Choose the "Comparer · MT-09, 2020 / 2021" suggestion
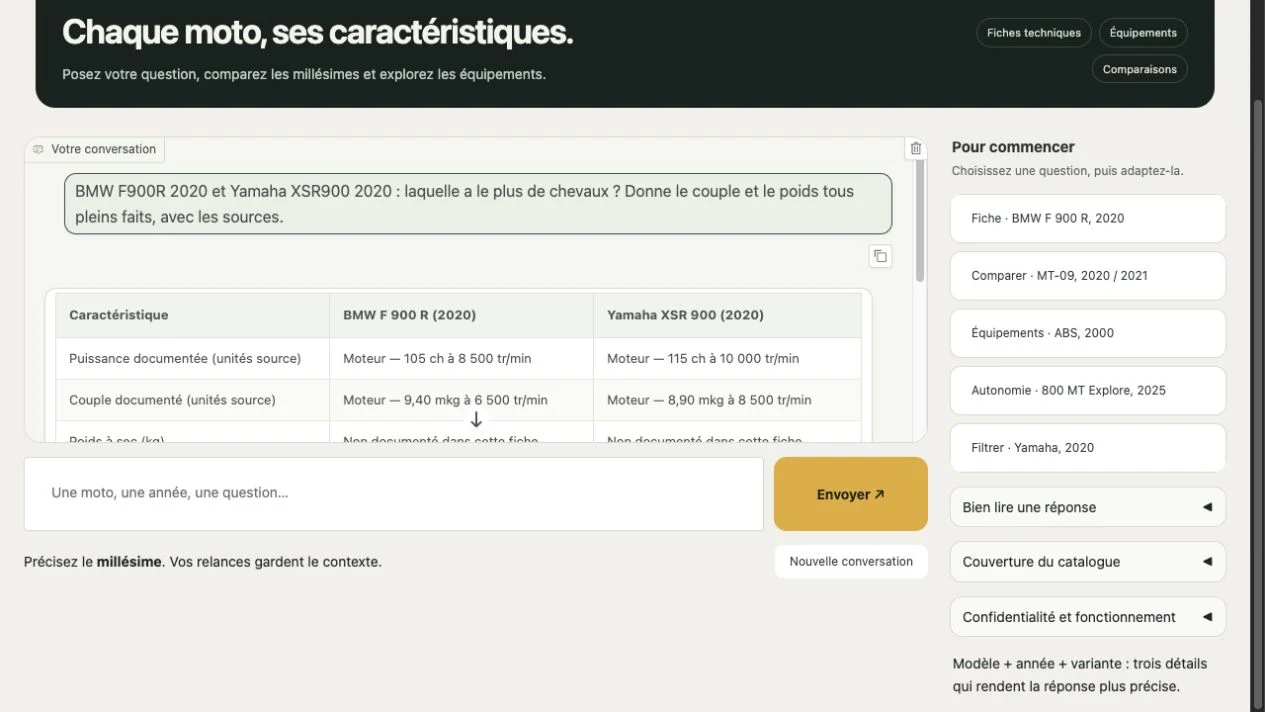1265x712 pixels. 1087,276
